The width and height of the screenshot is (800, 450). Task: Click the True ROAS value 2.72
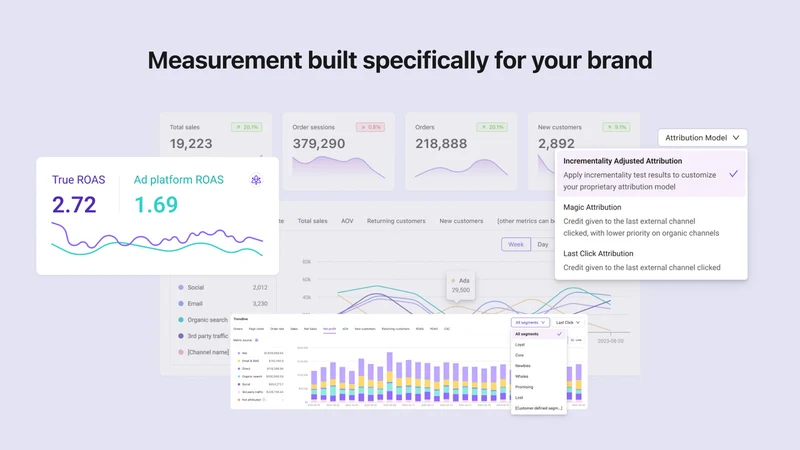tap(74, 205)
